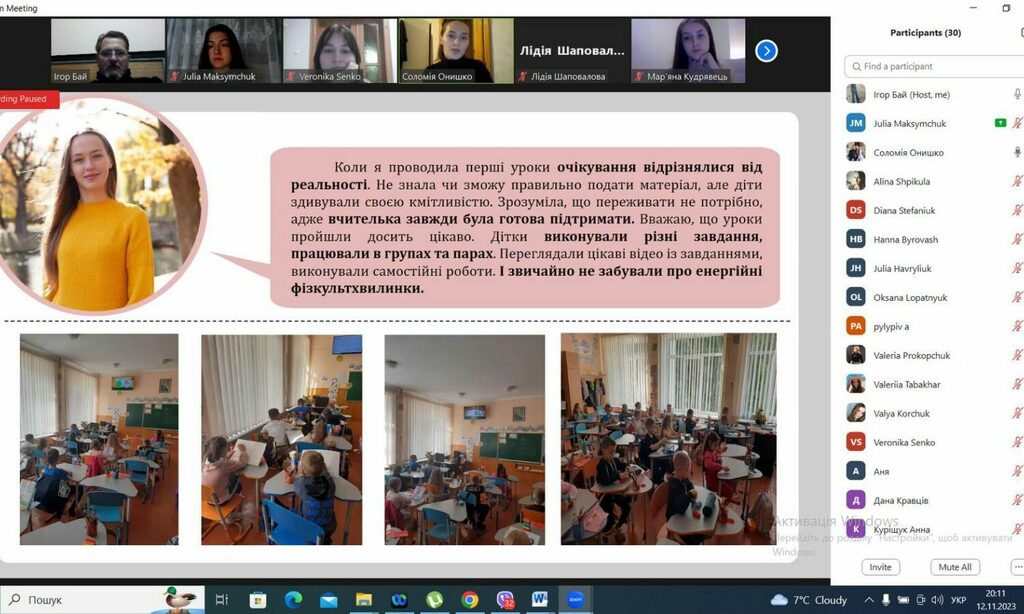Click the Zoom icon in taskbar
The image size is (1024, 614).
[575, 600]
